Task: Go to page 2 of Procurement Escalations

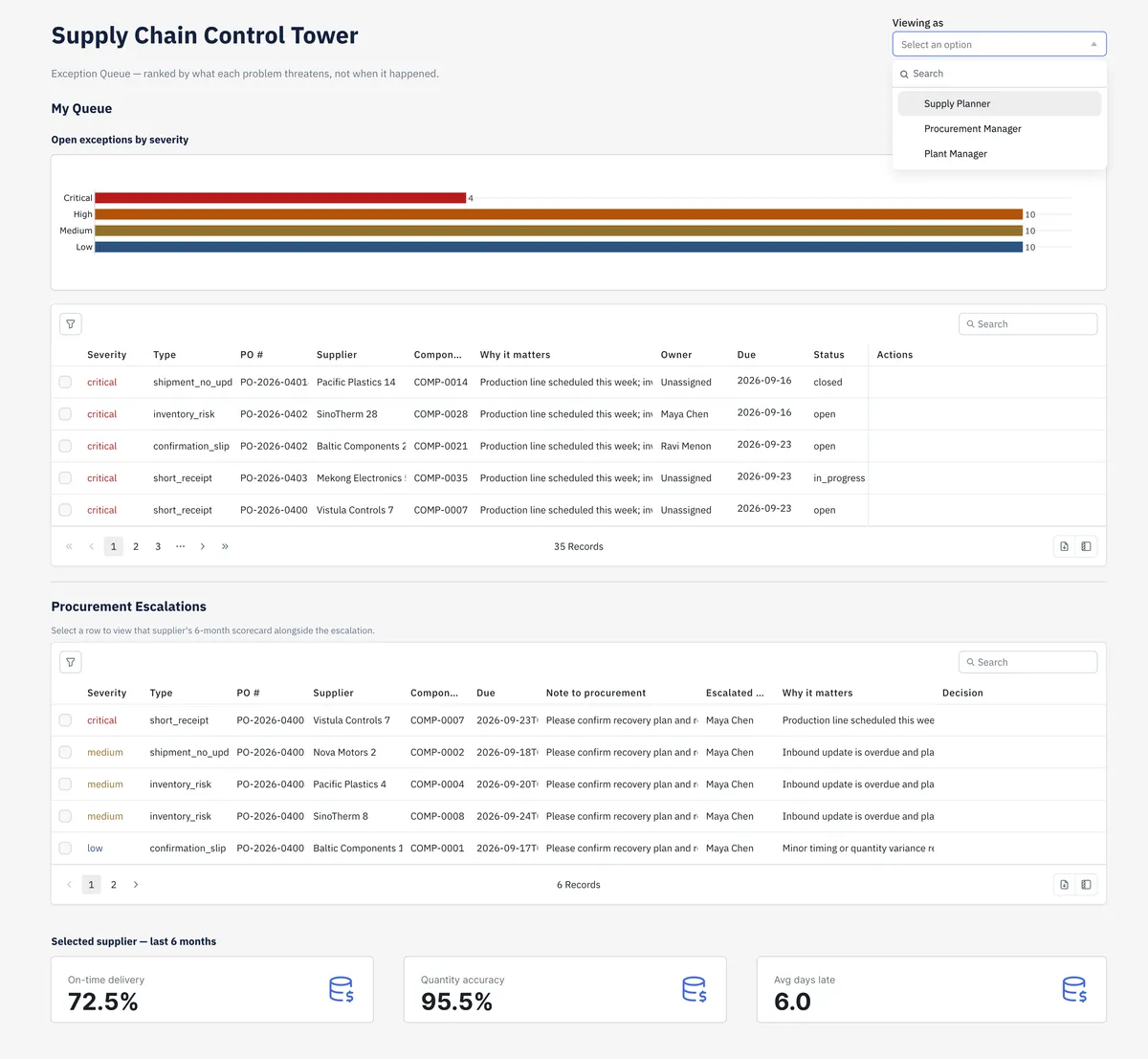Action: [114, 885]
